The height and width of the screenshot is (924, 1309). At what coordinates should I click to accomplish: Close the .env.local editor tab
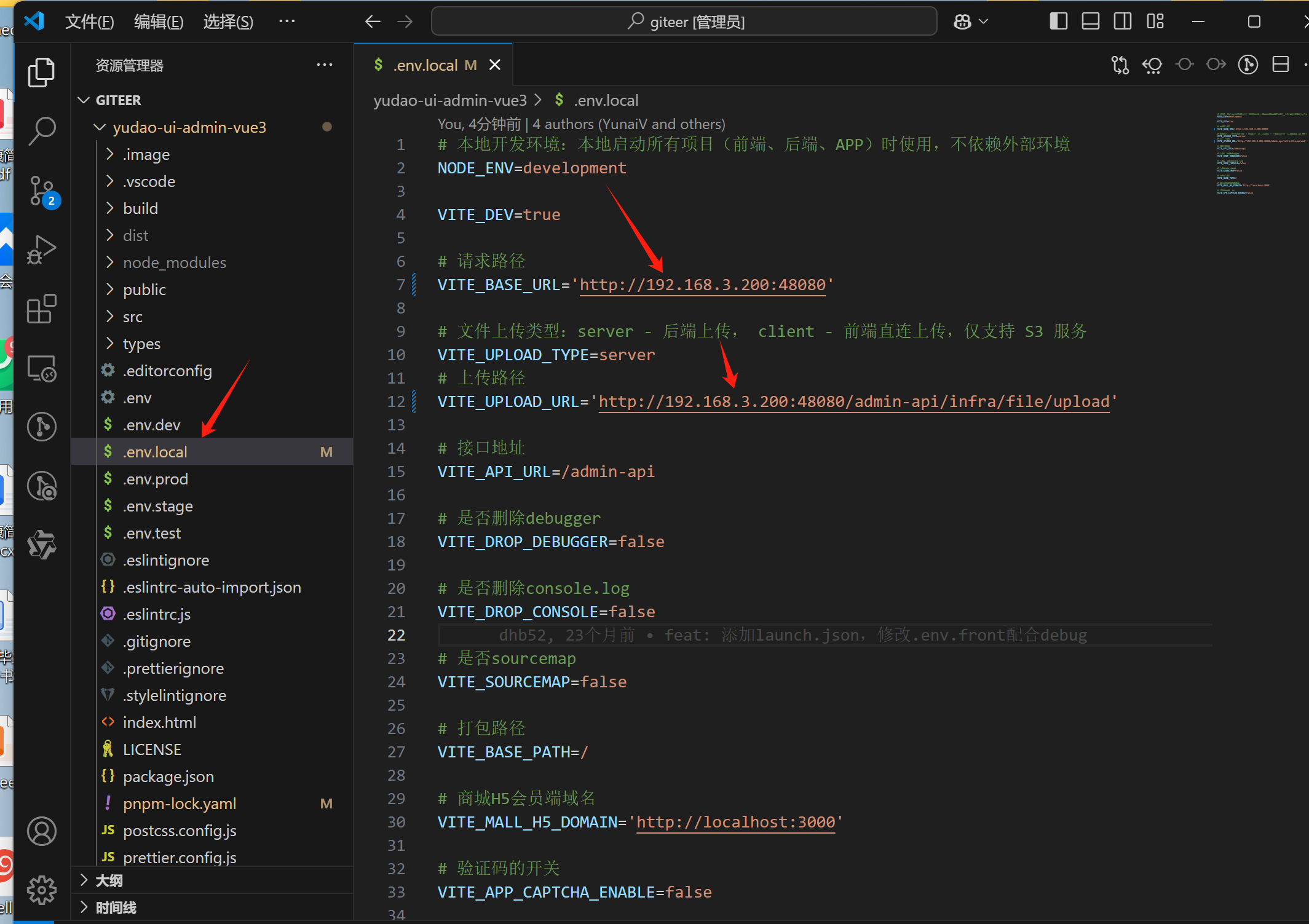tap(495, 65)
